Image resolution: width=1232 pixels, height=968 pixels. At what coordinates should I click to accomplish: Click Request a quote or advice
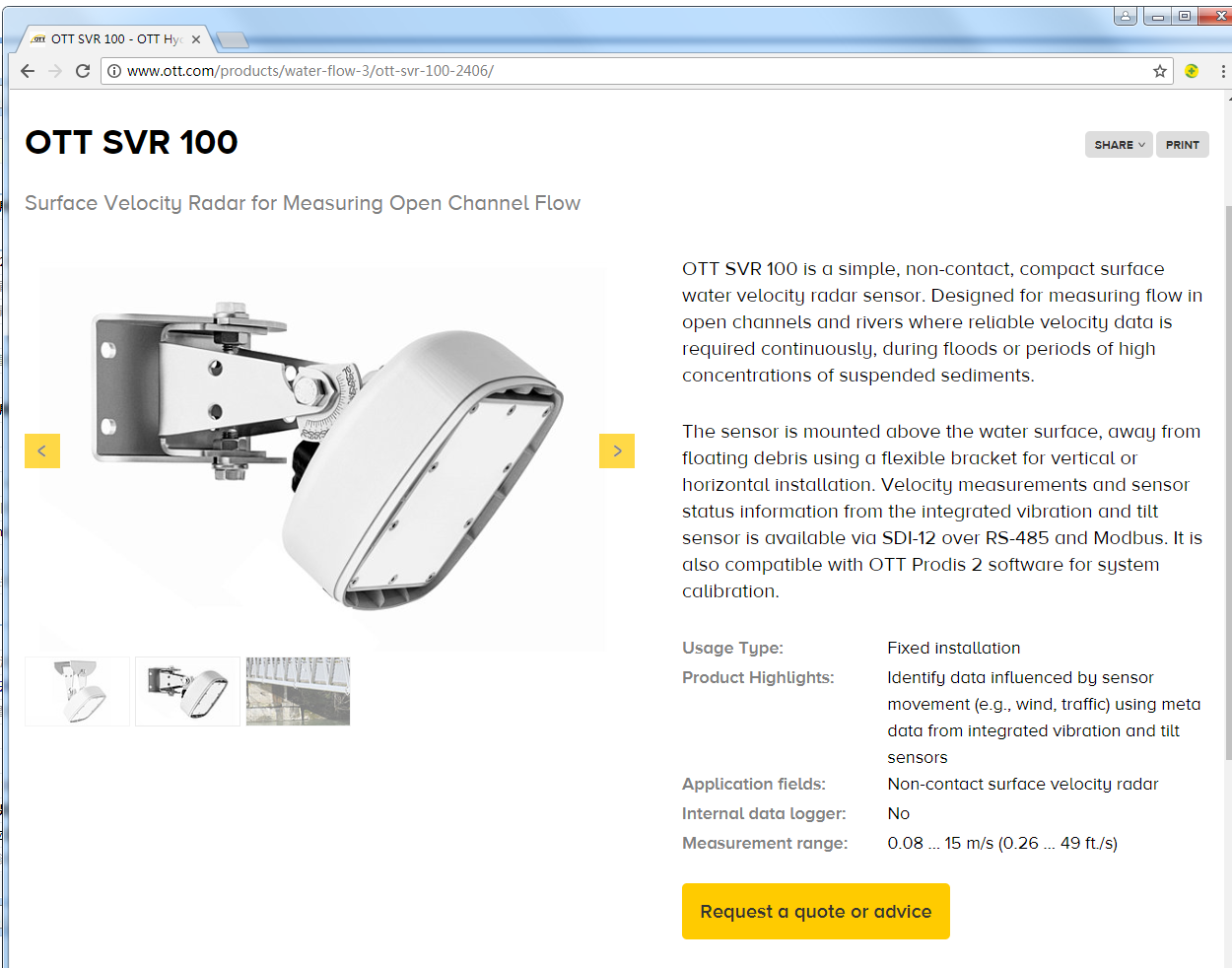(x=816, y=912)
